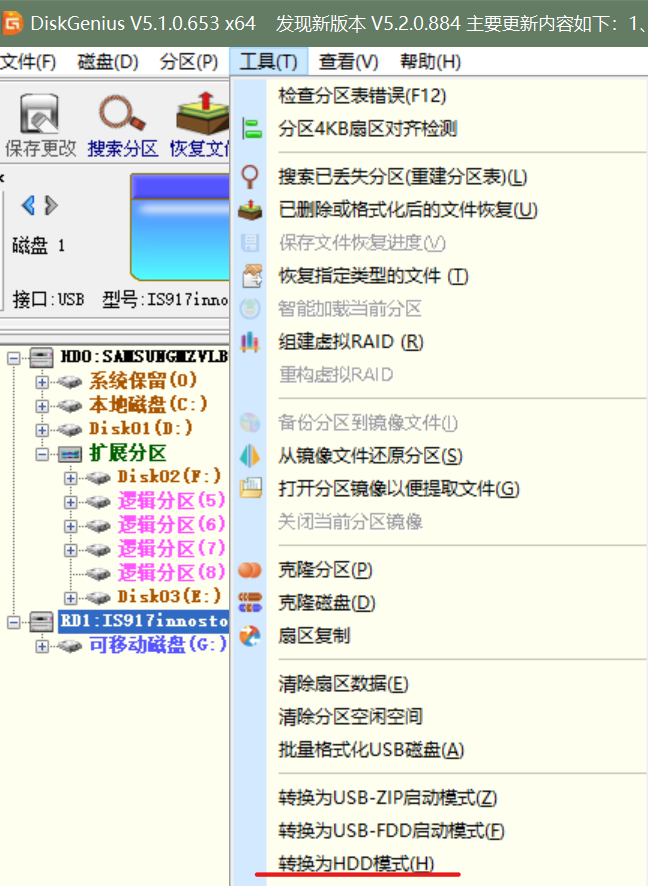Click the search lost partitions magnifier icon

[x=250, y=177]
